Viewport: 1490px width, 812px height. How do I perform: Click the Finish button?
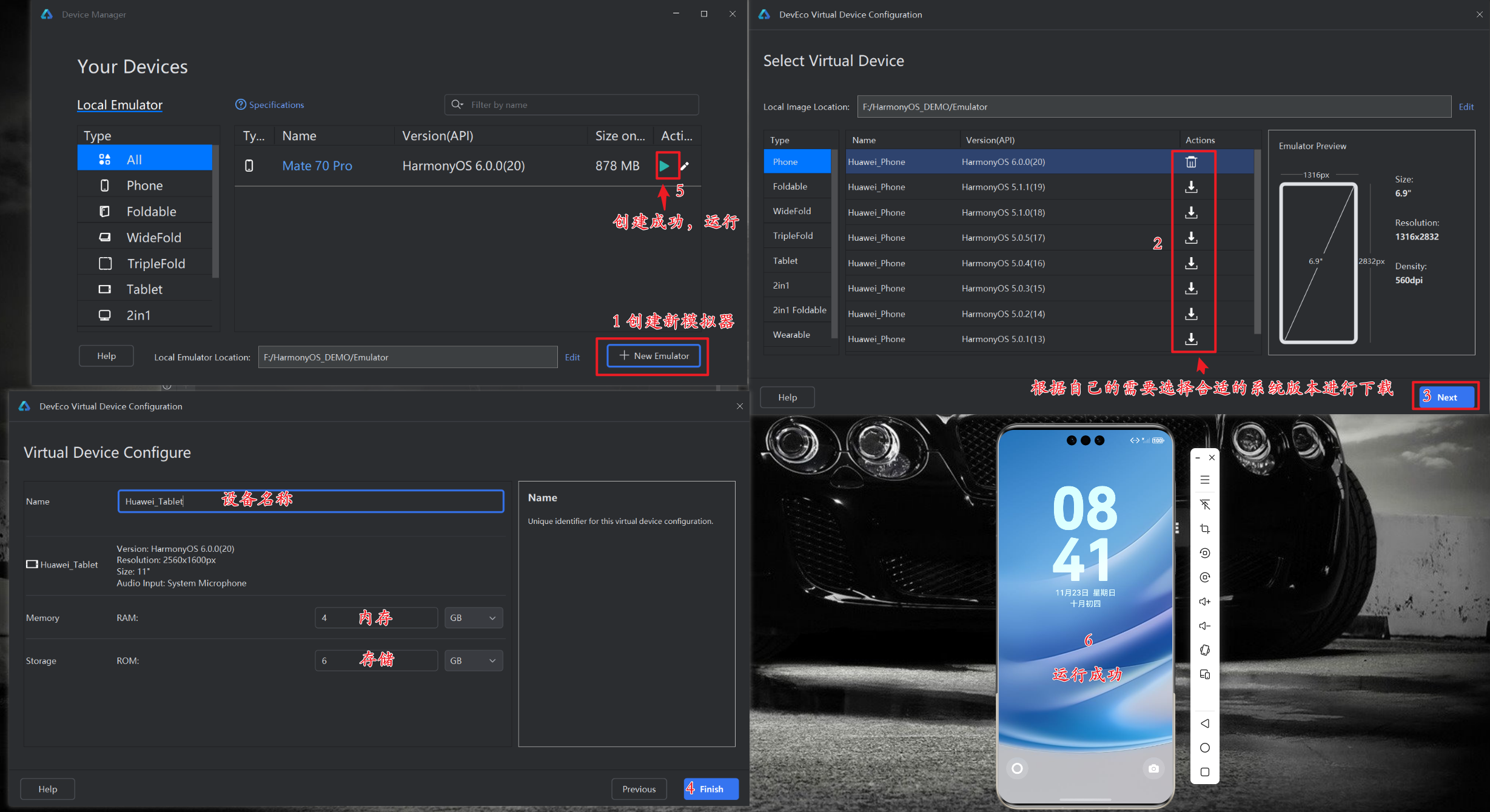[x=711, y=789]
